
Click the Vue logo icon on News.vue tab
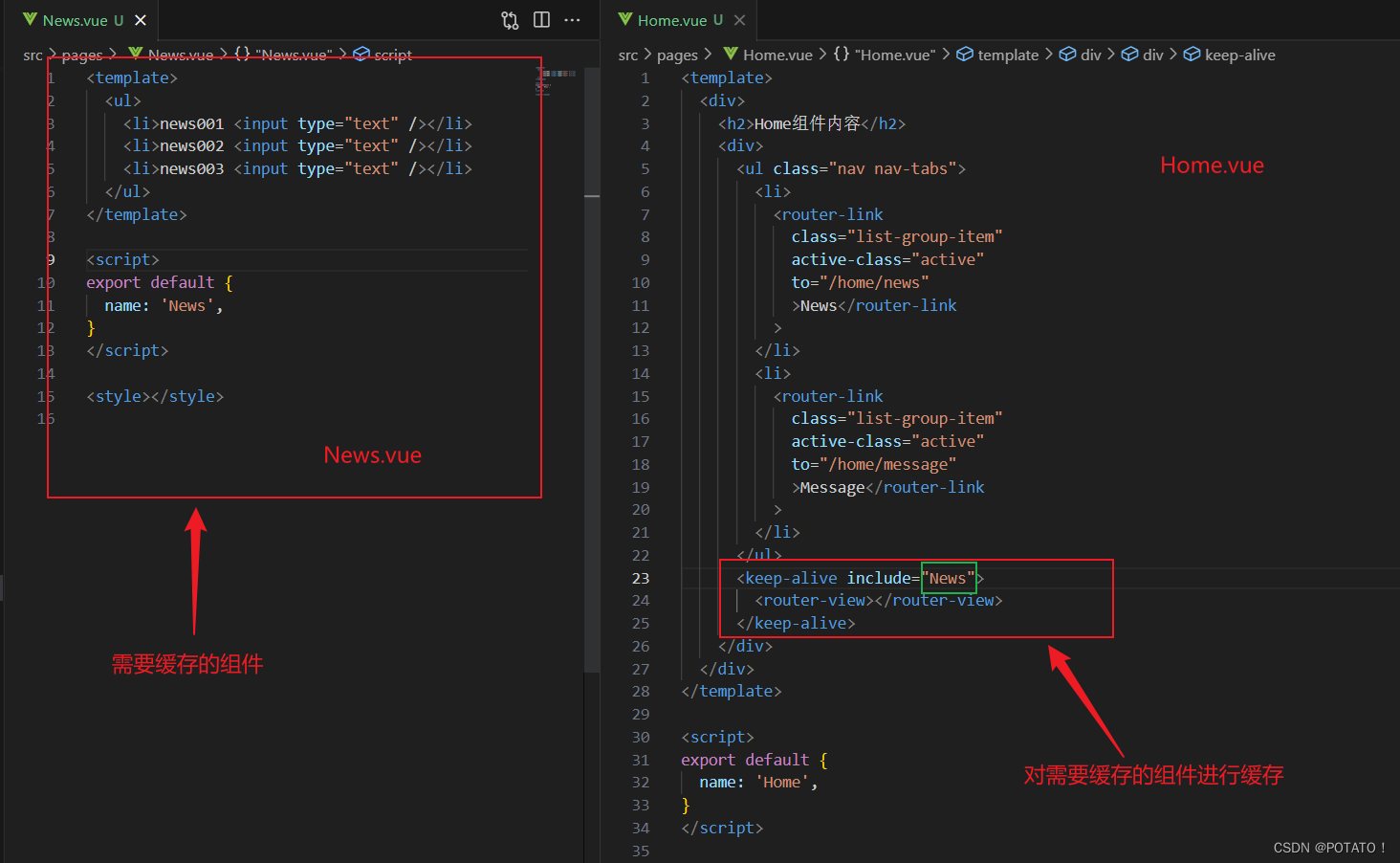[30, 19]
